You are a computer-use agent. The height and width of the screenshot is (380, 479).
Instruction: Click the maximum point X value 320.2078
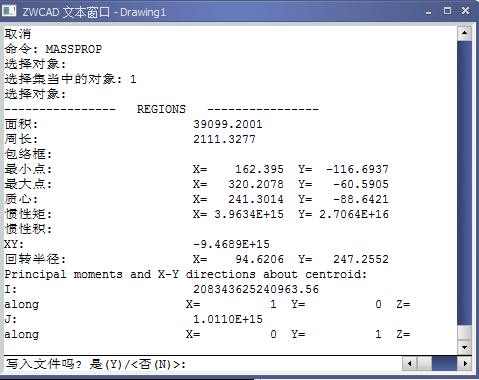(256, 184)
